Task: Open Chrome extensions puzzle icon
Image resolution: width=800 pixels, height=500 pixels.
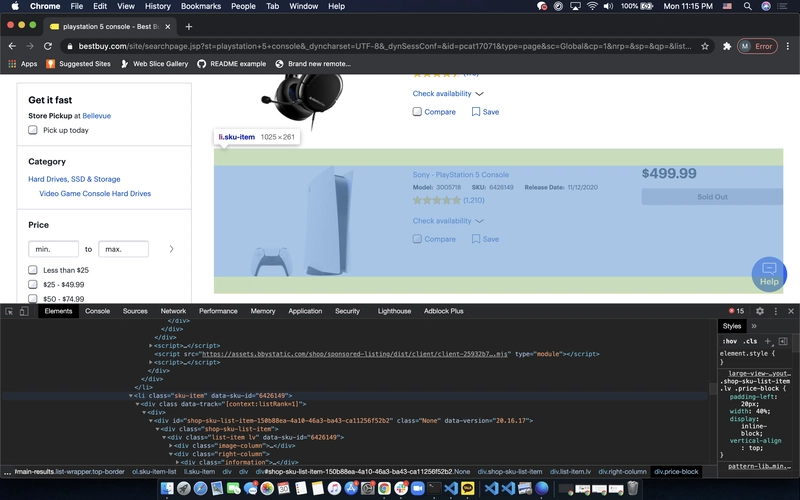Action: (x=727, y=46)
